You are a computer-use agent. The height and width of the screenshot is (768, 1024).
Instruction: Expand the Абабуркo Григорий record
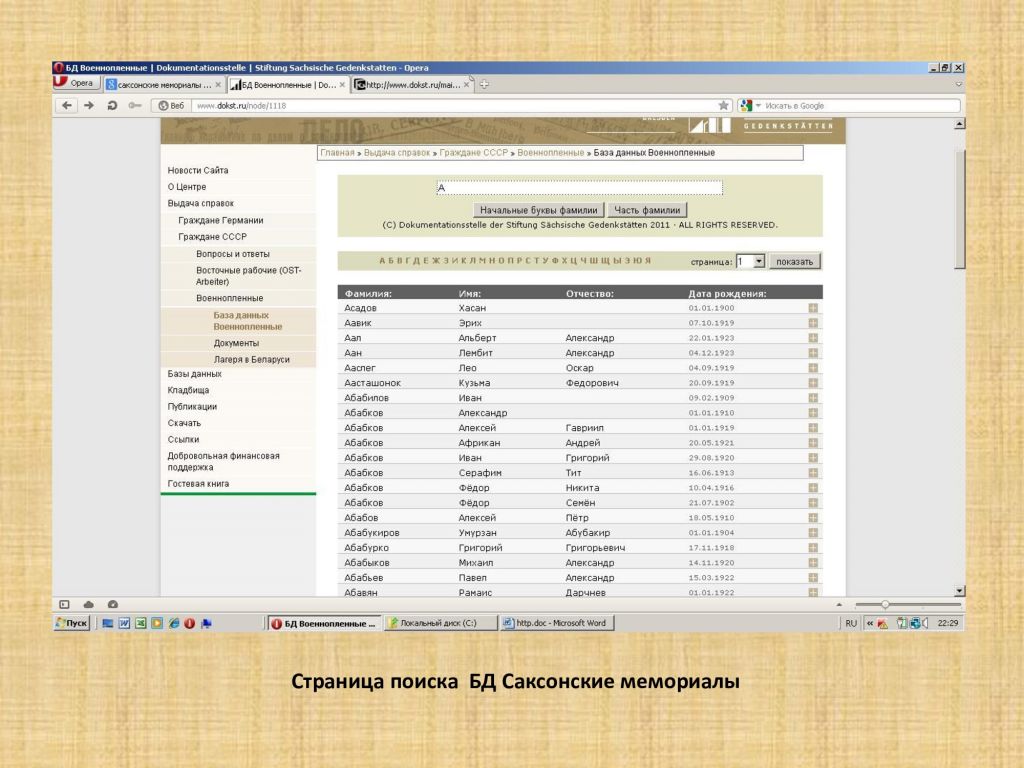point(813,547)
